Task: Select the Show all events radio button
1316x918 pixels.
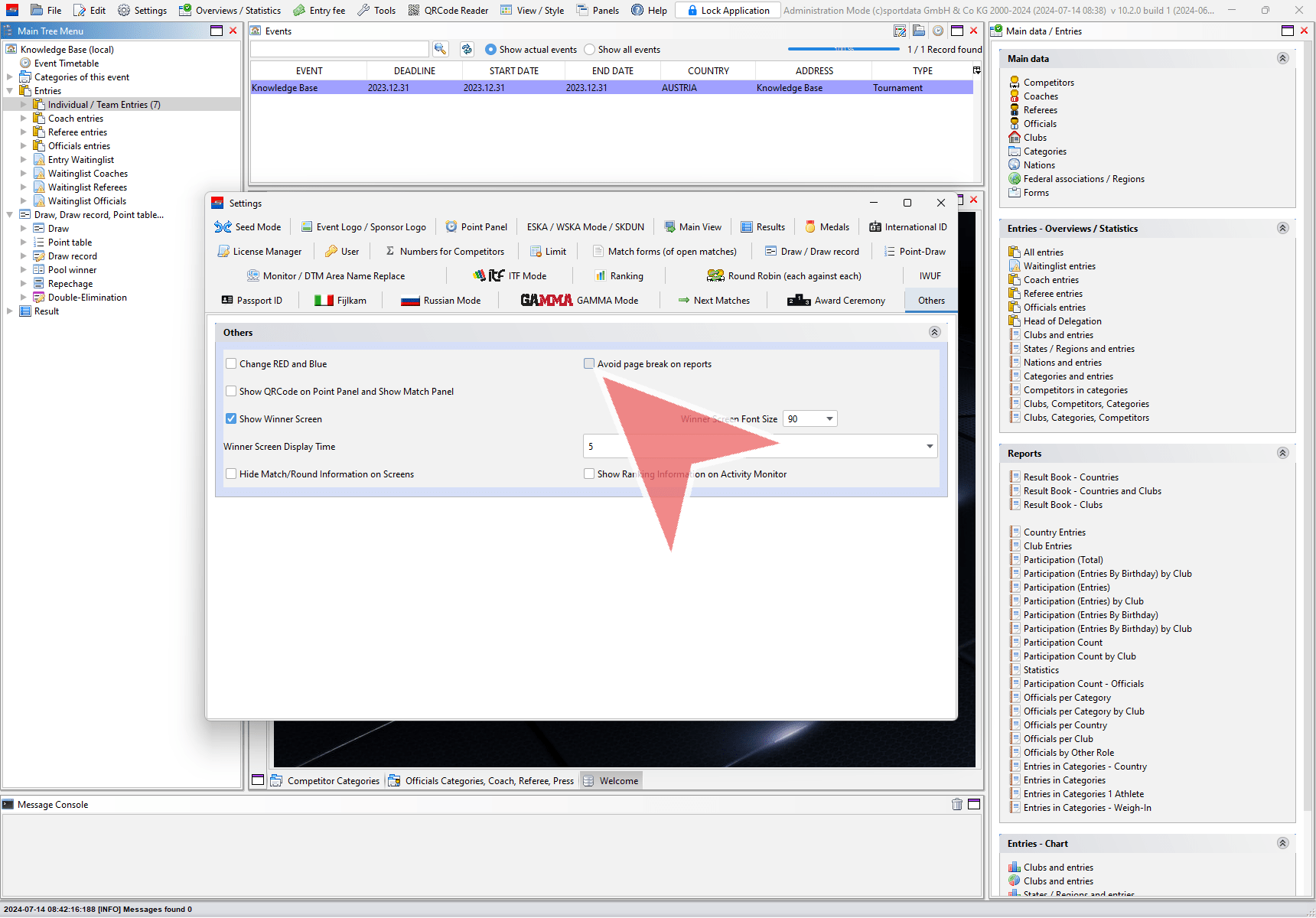Action: point(589,50)
